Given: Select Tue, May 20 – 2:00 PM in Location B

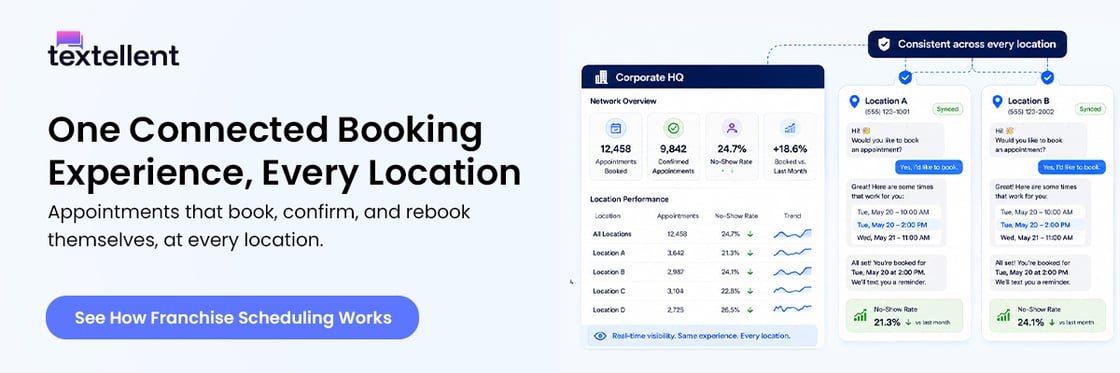Looking at the screenshot, I should 1039,224.
